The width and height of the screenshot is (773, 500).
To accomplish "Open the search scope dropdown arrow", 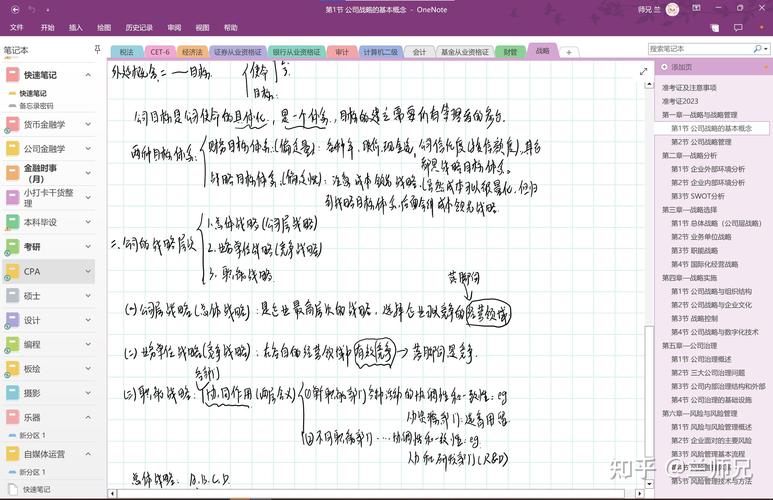I will tap(766, 49).
